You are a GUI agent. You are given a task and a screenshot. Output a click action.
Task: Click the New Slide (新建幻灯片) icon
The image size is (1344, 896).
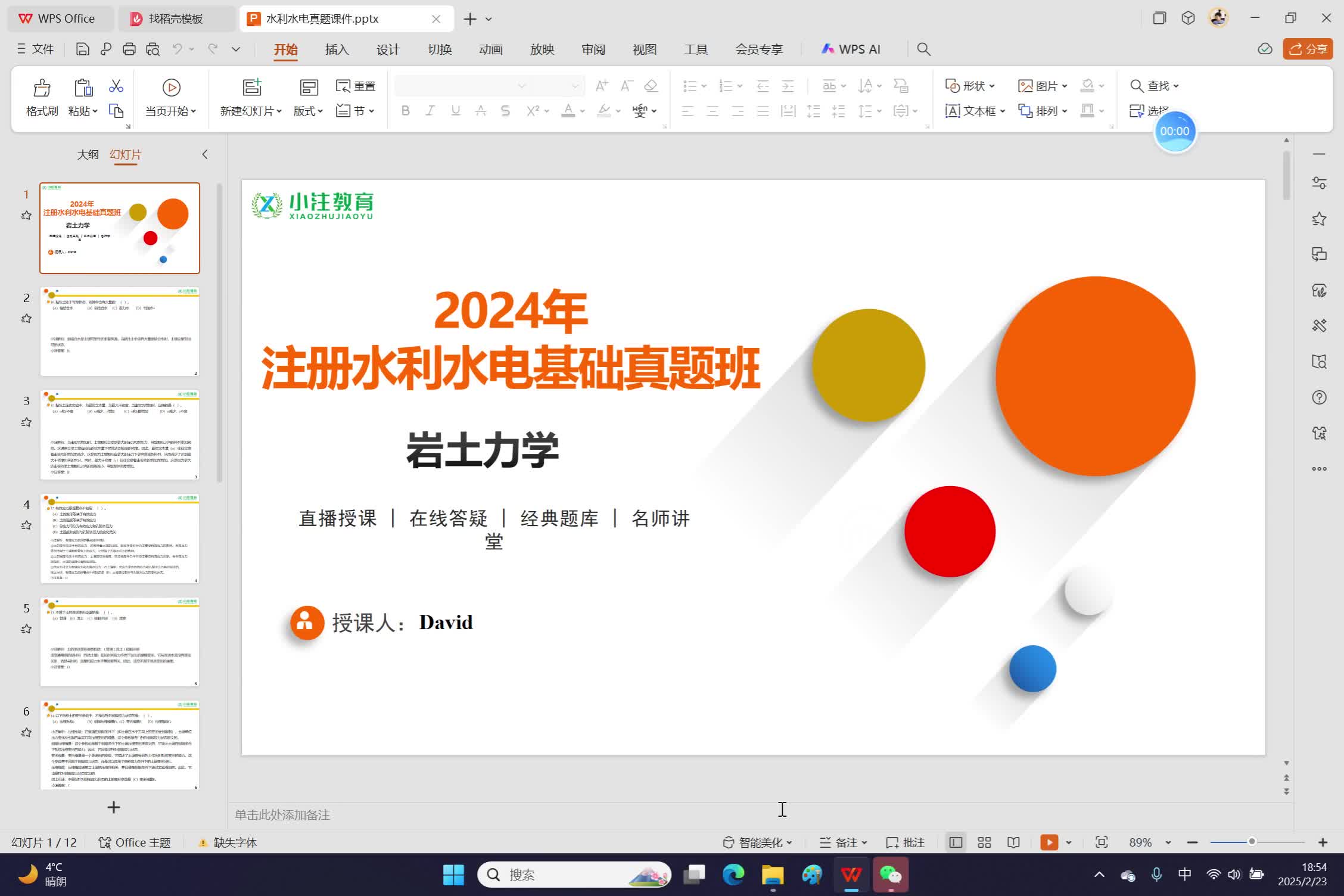pyautogui.click(x=252, y=88)
